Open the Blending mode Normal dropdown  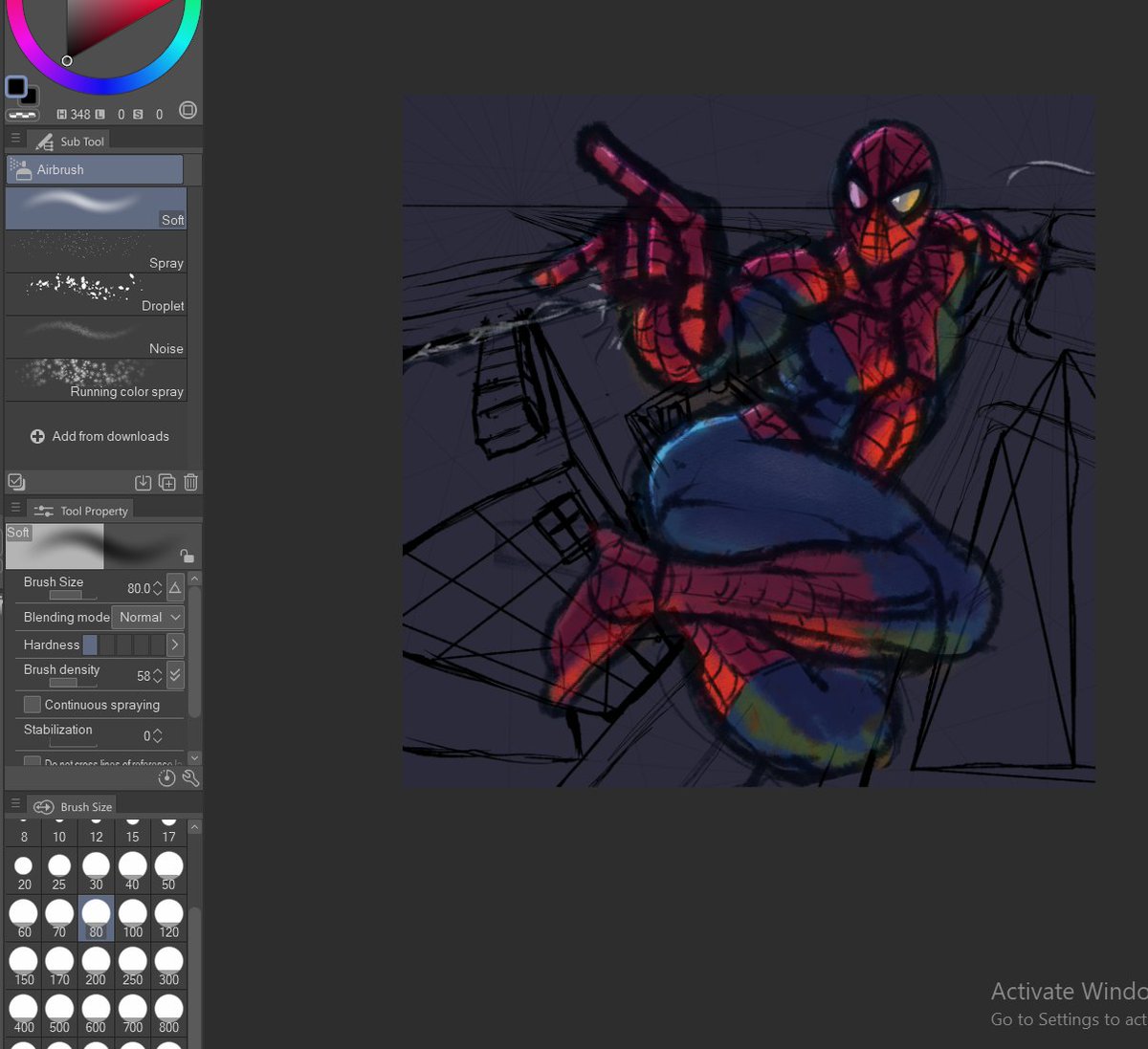coord(147,617)
